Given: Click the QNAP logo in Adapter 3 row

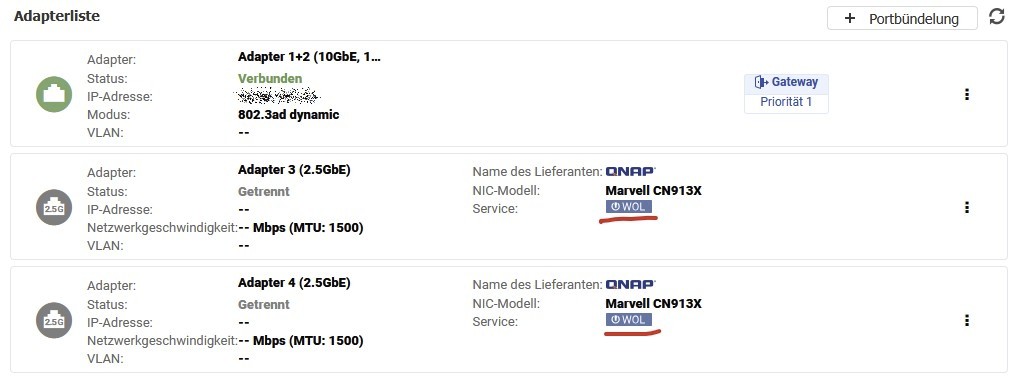Looking at the screenshot, I should 630,172.
